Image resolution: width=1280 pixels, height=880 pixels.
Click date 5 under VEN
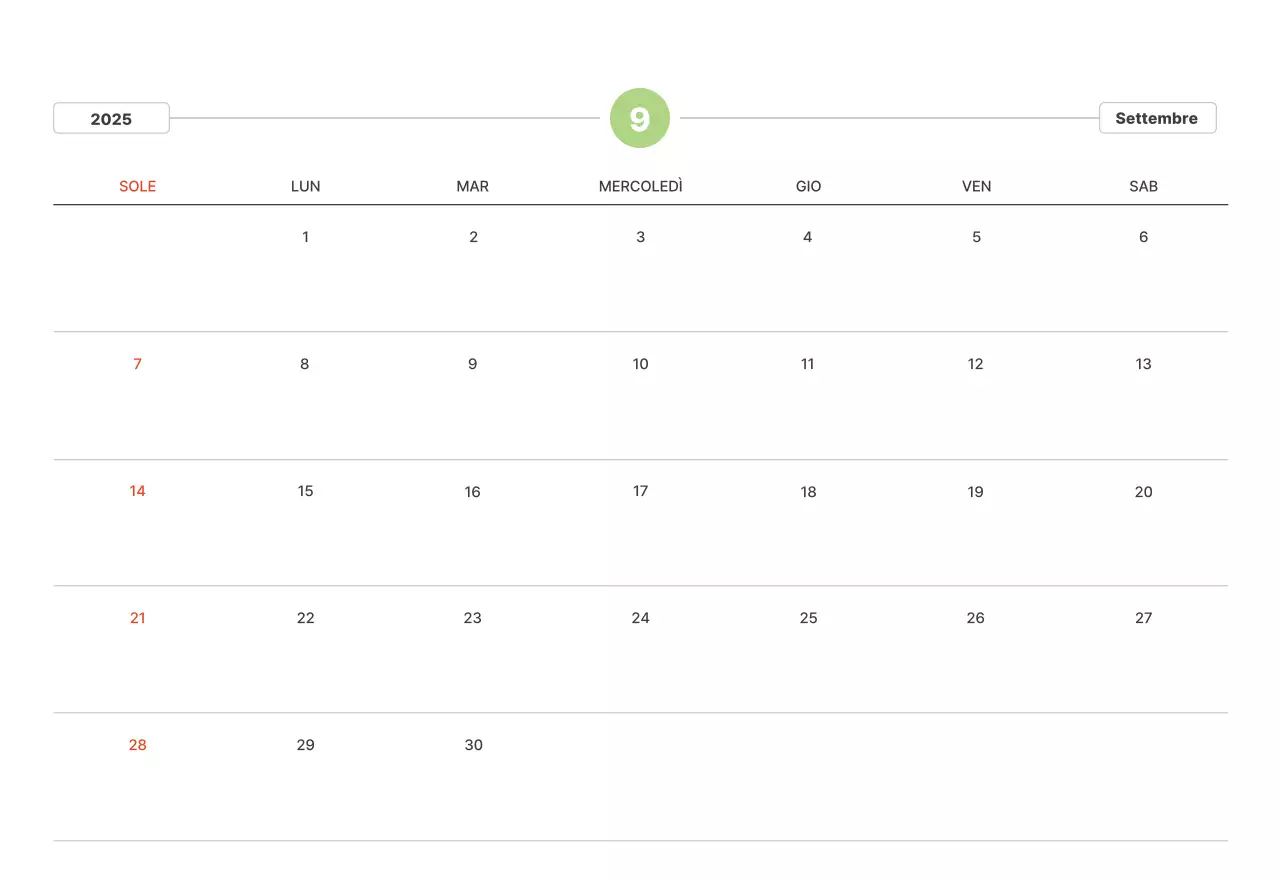click(x=976, y=237)
